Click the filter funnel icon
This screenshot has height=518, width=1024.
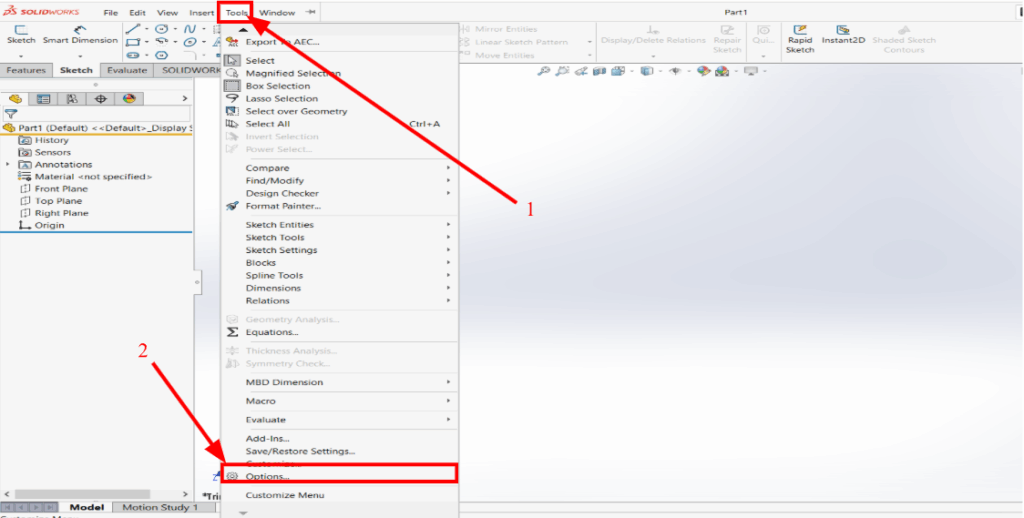tap(10, 114)
